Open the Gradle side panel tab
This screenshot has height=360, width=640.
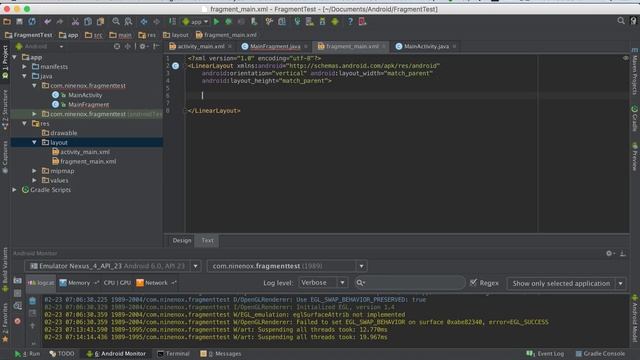pyautogui.click(x=634, y=118)
